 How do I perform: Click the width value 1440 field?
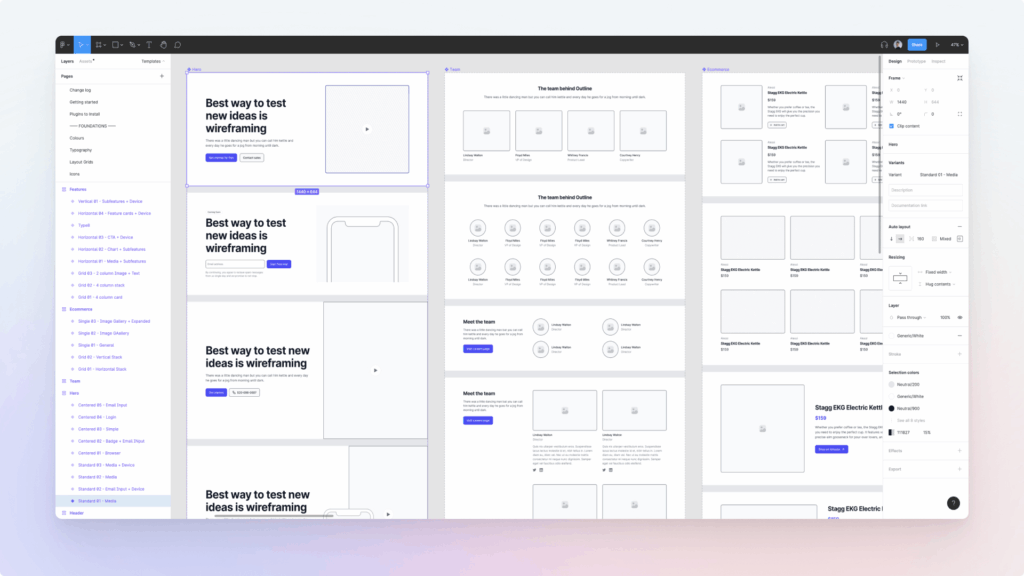point(902,103)
